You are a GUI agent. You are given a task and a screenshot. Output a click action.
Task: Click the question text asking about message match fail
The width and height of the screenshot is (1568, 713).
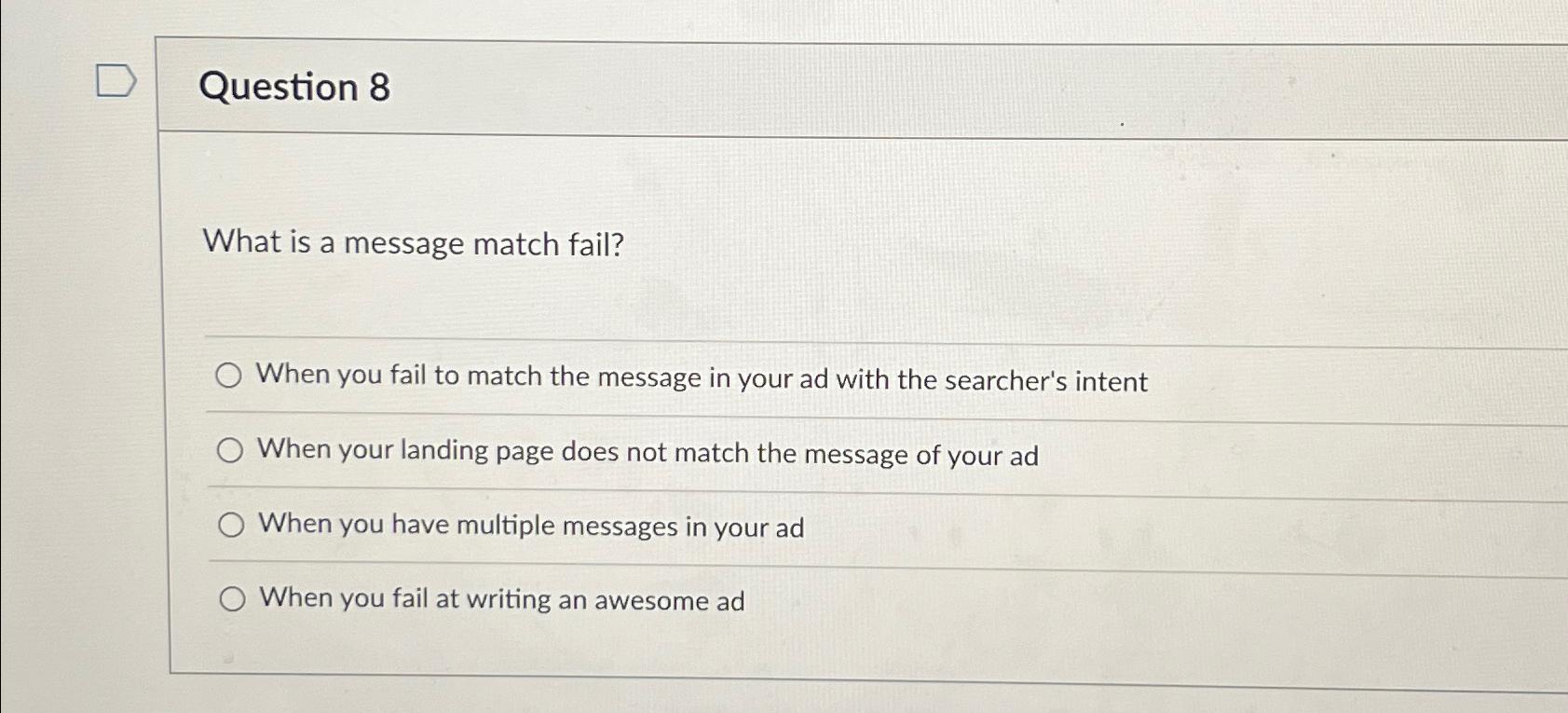pyautogui.click(x=414, y=244)
